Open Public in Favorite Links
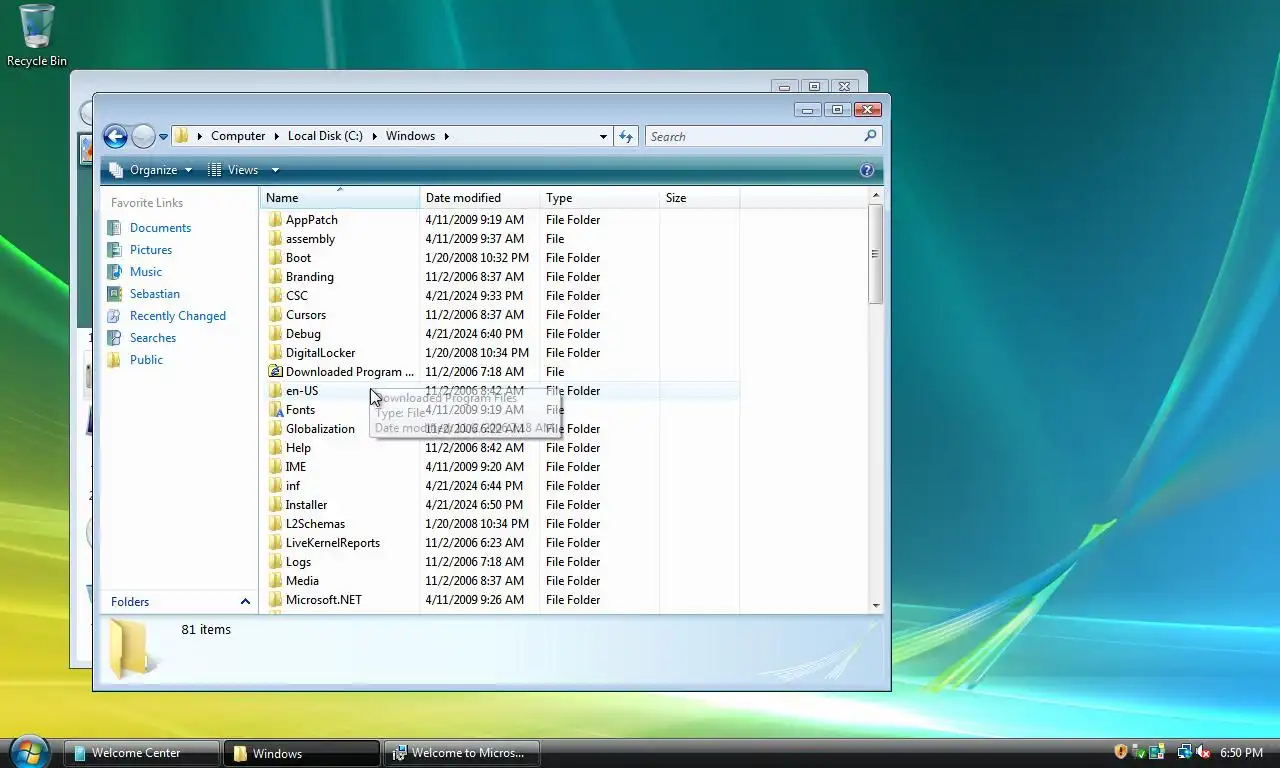Screen dimensions: 1280x768 146,360
